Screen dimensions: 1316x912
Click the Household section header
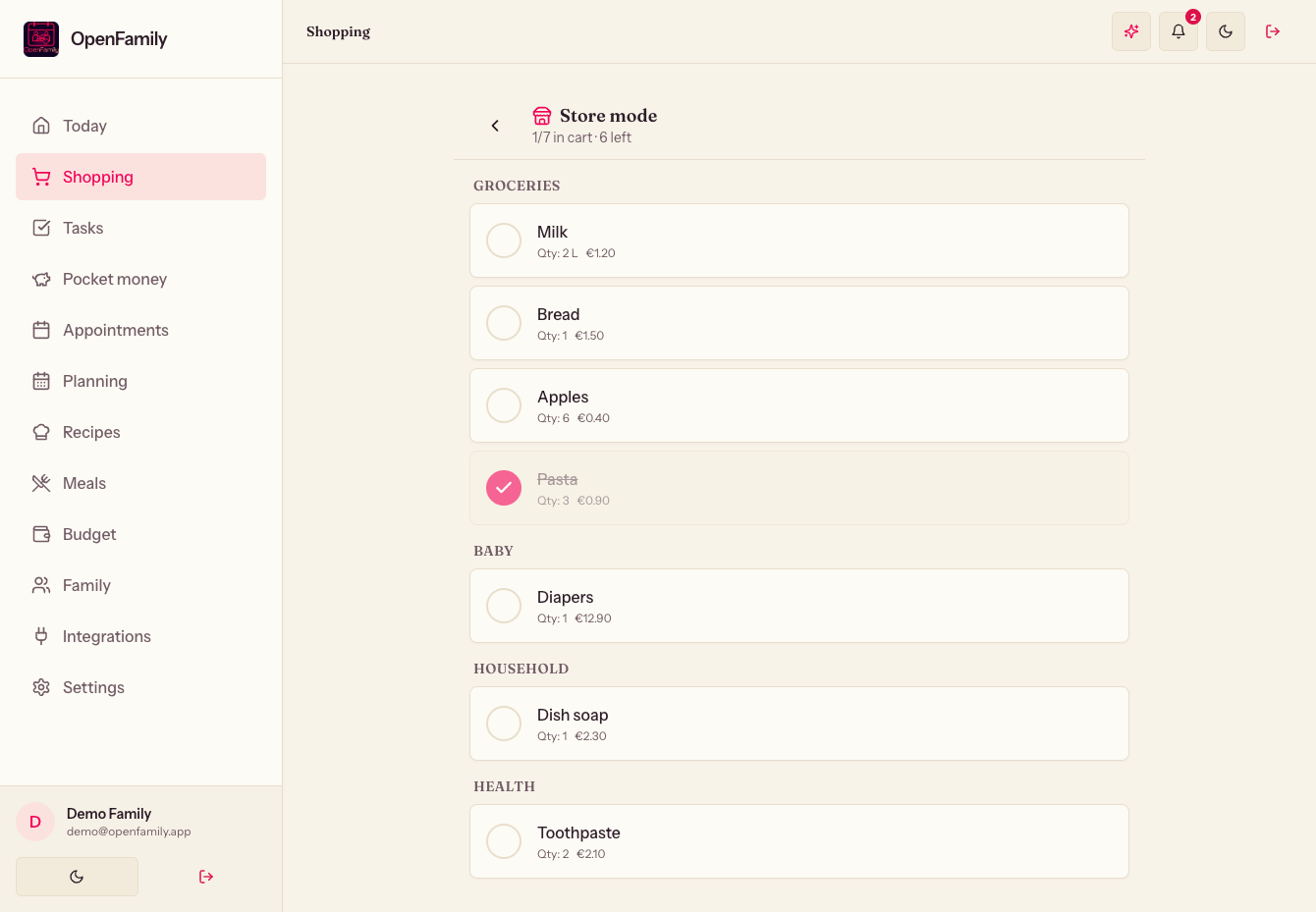pyautogui.click(x=521, y=669)
